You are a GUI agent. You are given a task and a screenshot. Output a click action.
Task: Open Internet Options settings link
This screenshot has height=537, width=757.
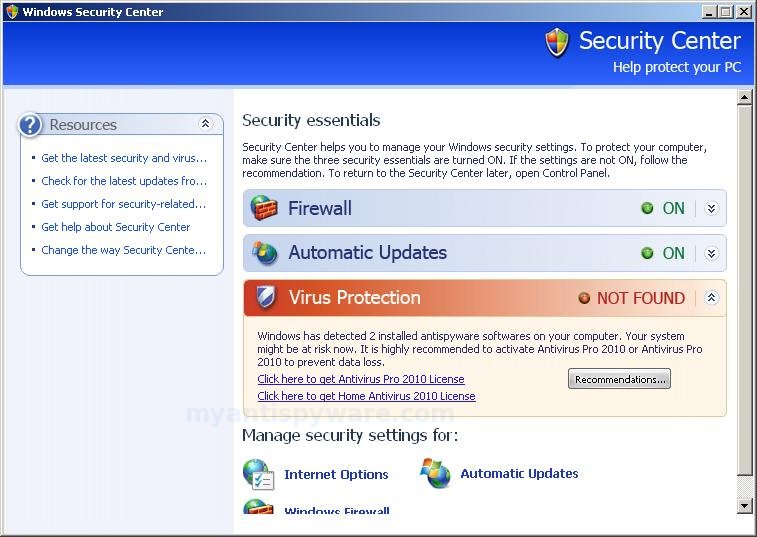point(336,474)
